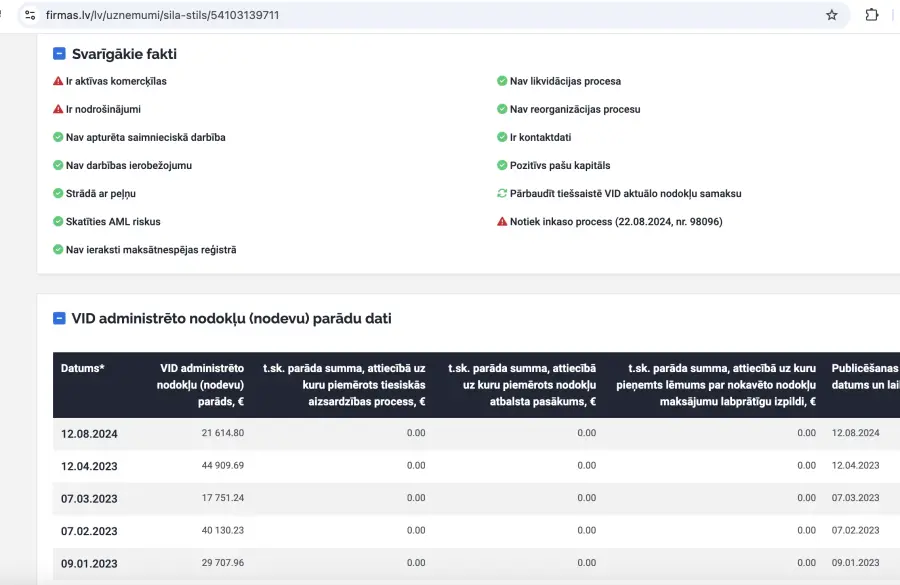Click the Nav reorganizācijas procesu text
This screenshot has height=585, width=900.
click(575, 110)
